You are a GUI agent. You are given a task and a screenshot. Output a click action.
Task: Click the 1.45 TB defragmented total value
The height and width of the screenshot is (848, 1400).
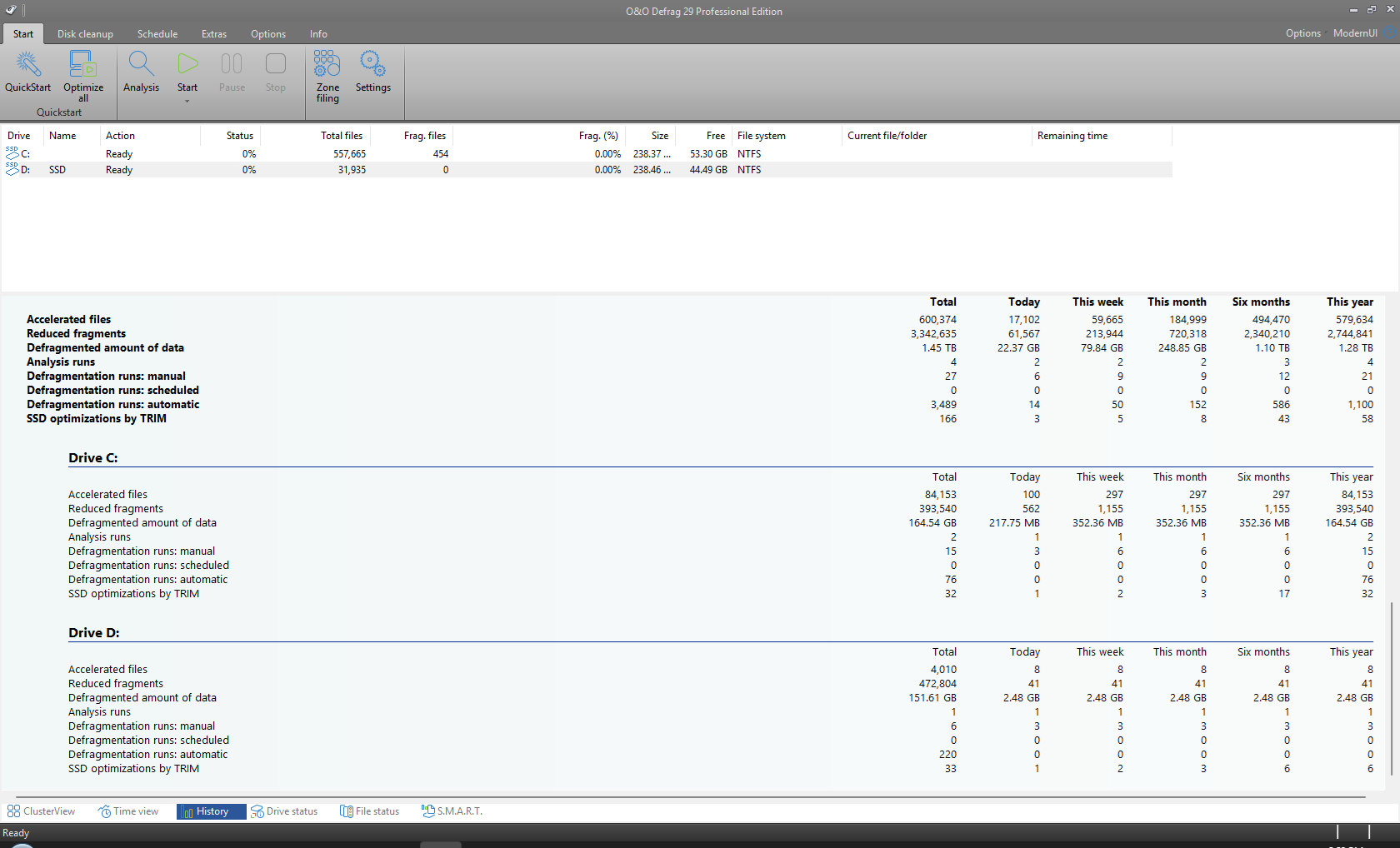[939, 348]
